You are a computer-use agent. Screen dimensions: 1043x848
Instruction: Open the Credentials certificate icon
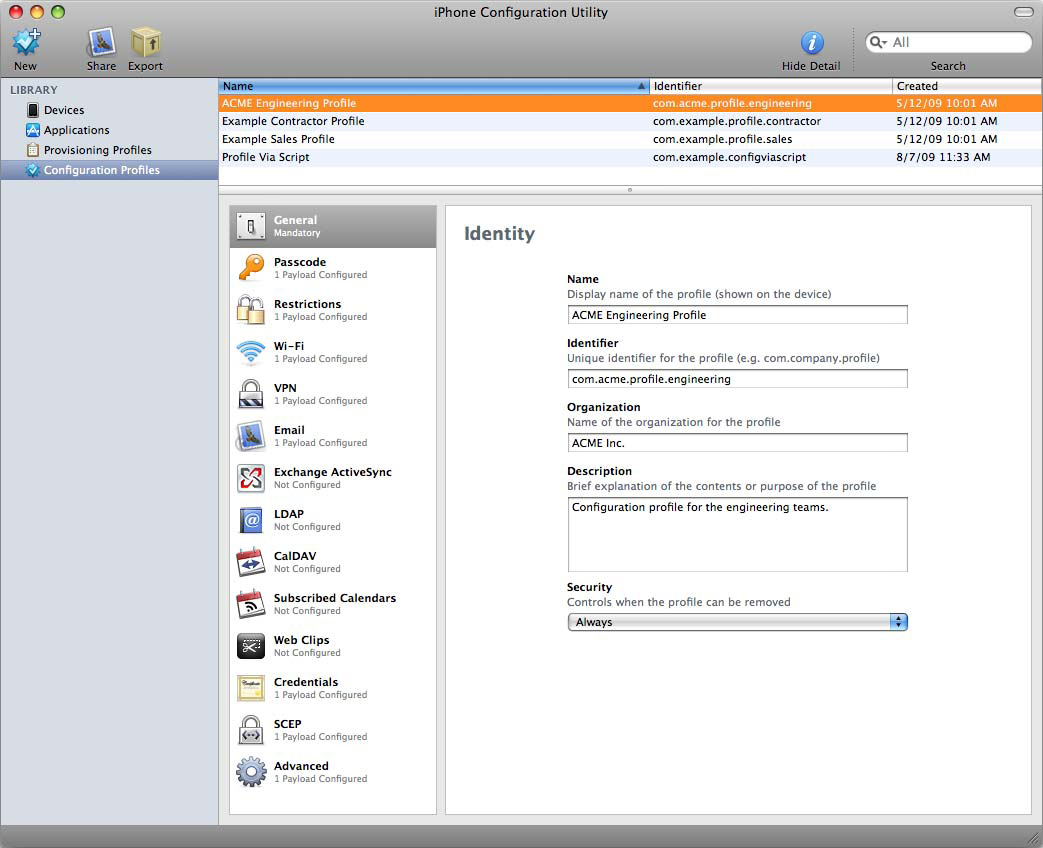tap(251, 688)
